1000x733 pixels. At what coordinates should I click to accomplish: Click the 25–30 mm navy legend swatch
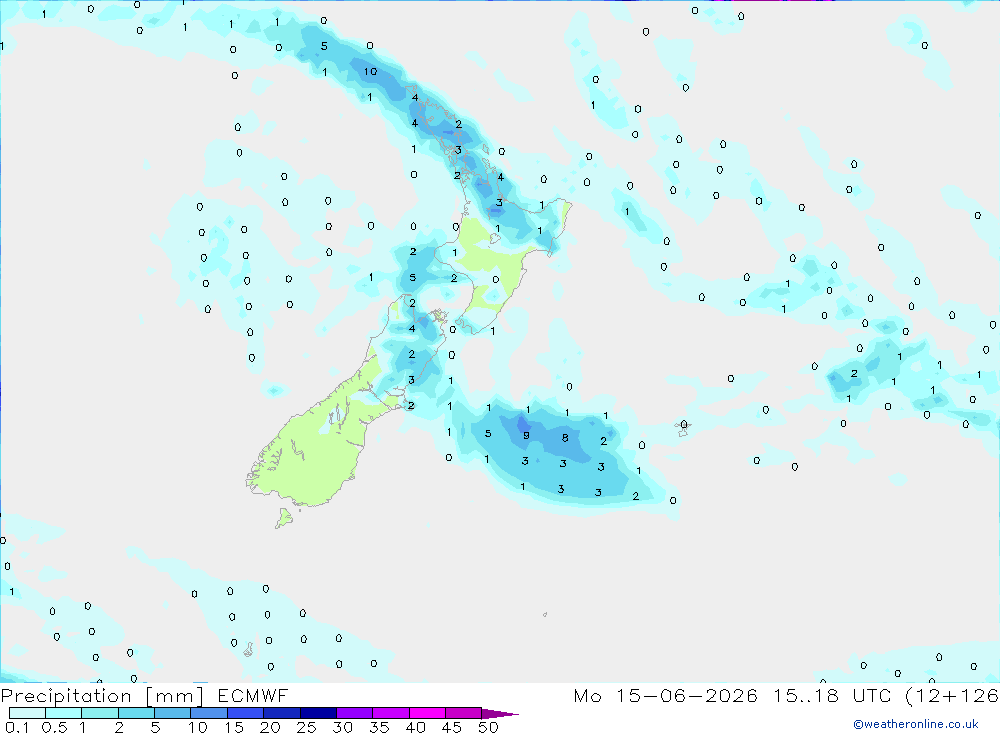318,713
